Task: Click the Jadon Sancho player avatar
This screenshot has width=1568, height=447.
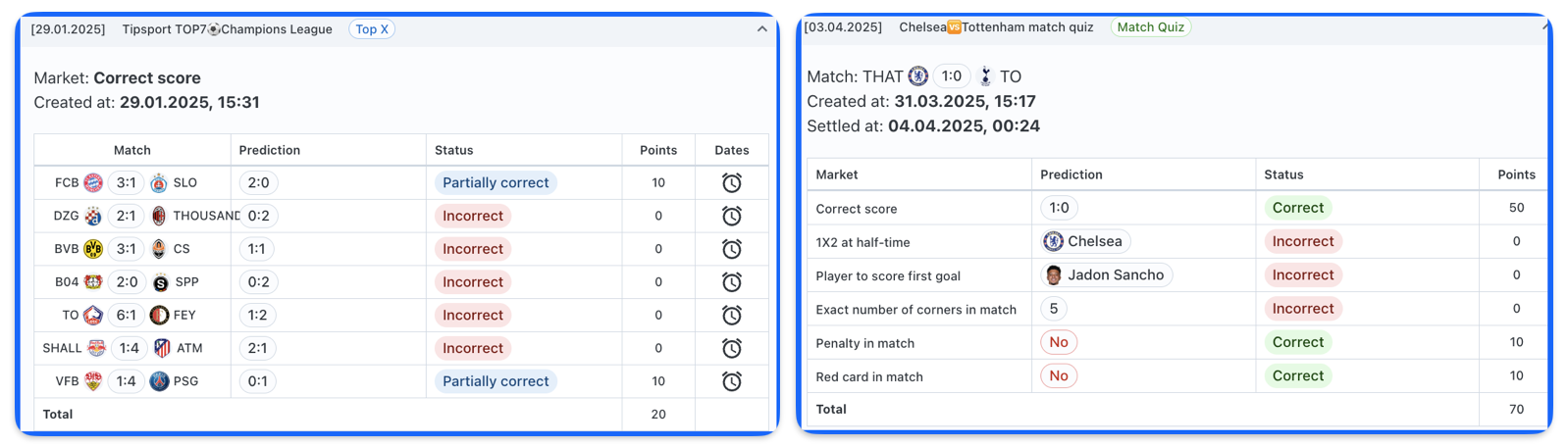Action: [x=1054, y=275]
